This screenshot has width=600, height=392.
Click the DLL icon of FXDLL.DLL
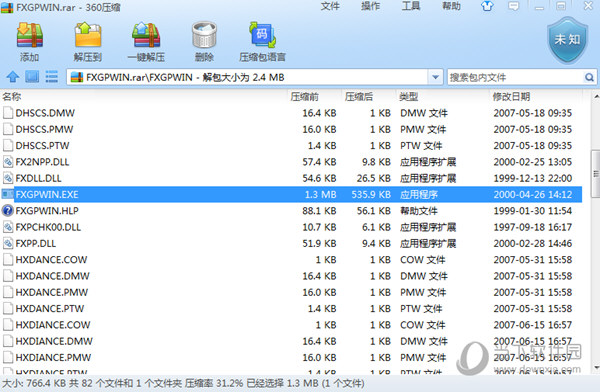click(8, 178)
